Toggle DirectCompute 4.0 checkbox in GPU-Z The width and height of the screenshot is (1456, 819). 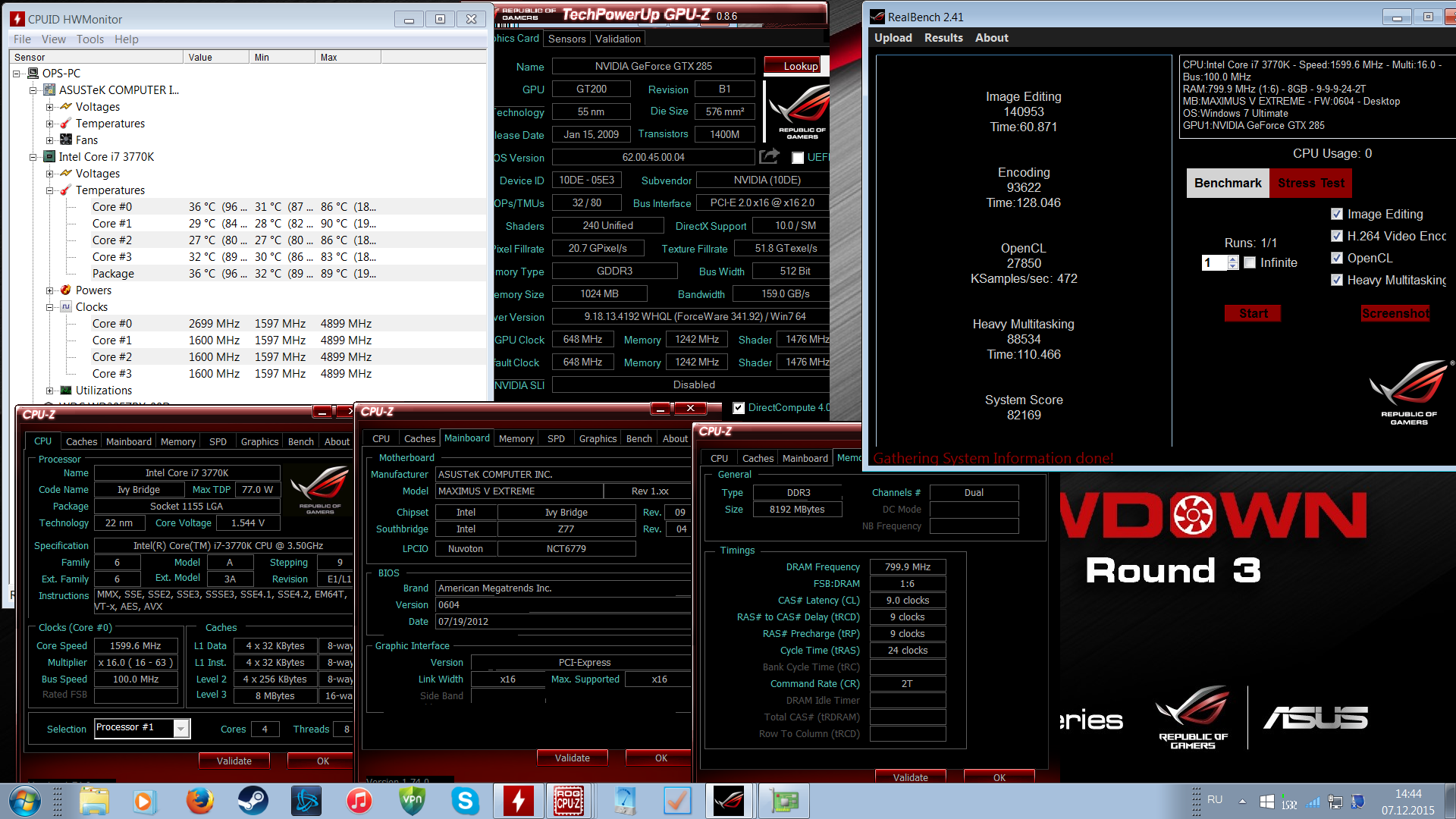pyautogui.click(x=739, y=408)
